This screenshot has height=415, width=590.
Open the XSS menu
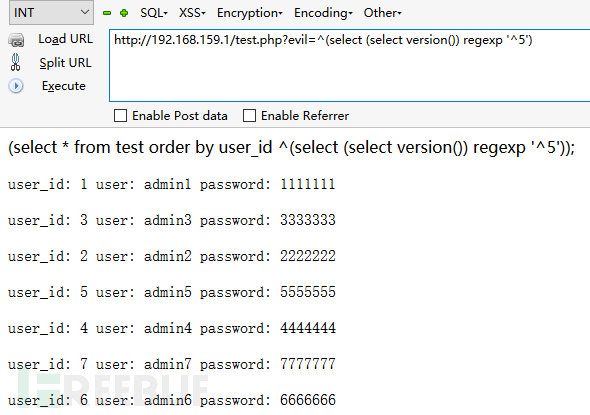(x=192, y=13)
